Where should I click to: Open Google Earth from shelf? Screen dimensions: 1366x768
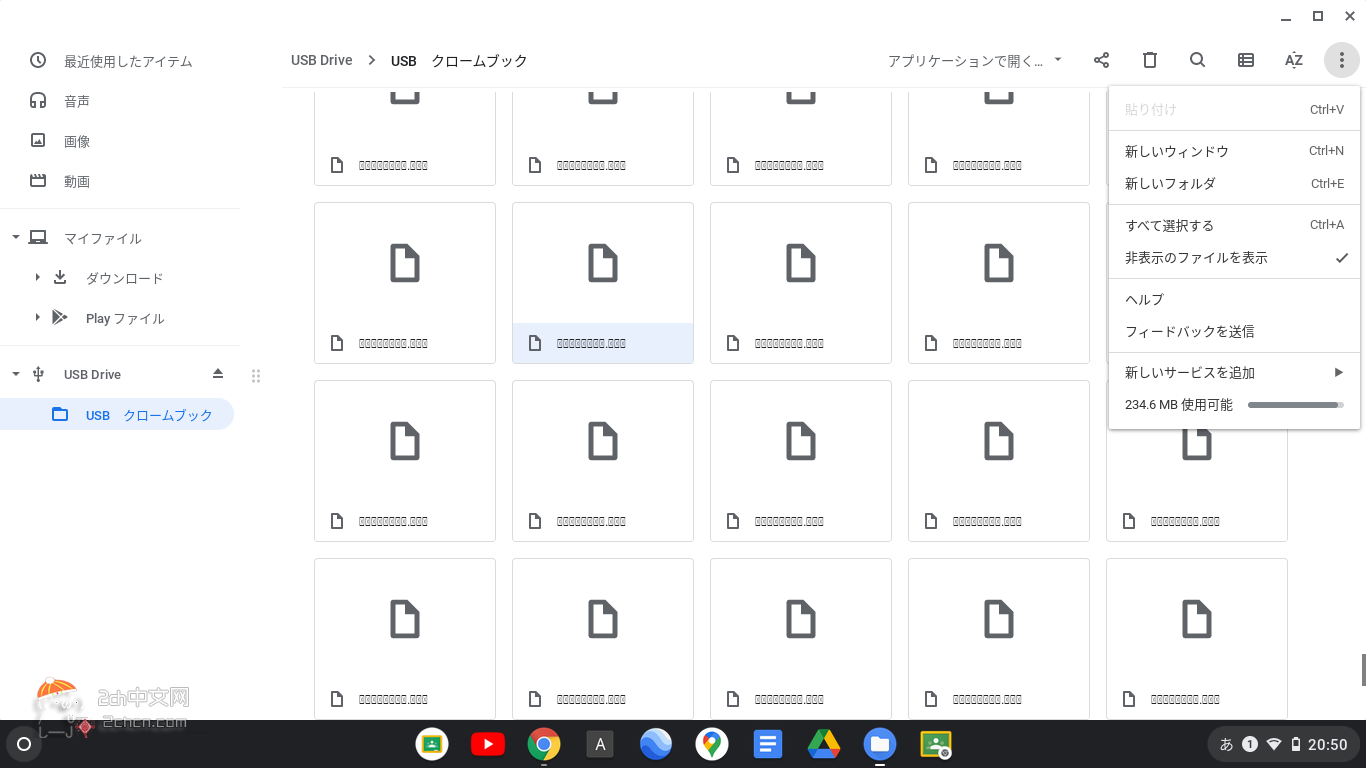[656, 744]
